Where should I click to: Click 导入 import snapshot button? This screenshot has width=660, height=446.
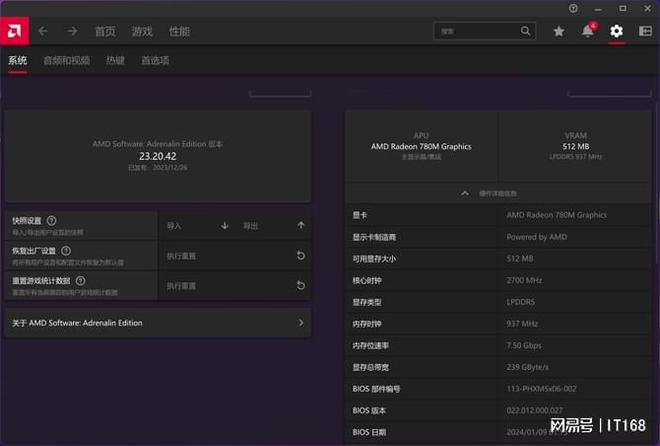tap(174, 226)
